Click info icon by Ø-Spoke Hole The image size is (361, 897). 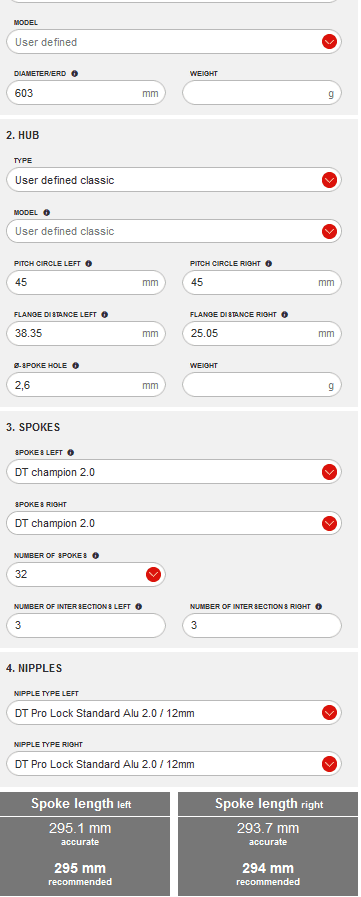click(76, 366)
